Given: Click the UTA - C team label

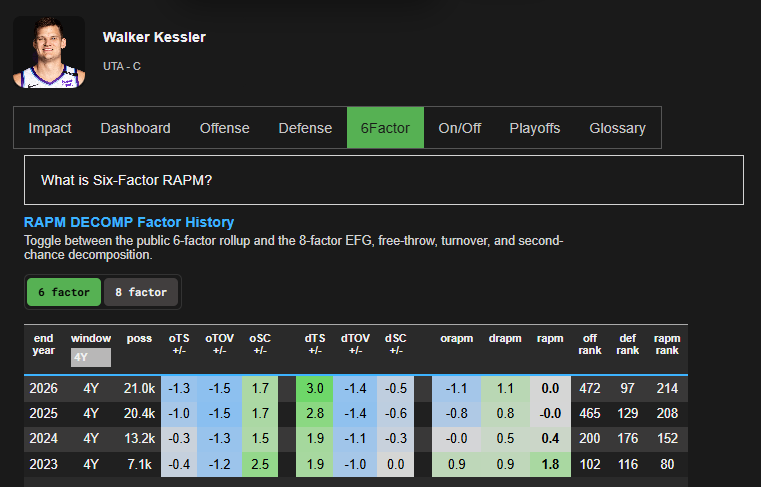Looking at the screenshot, I should tap(122, 66).
